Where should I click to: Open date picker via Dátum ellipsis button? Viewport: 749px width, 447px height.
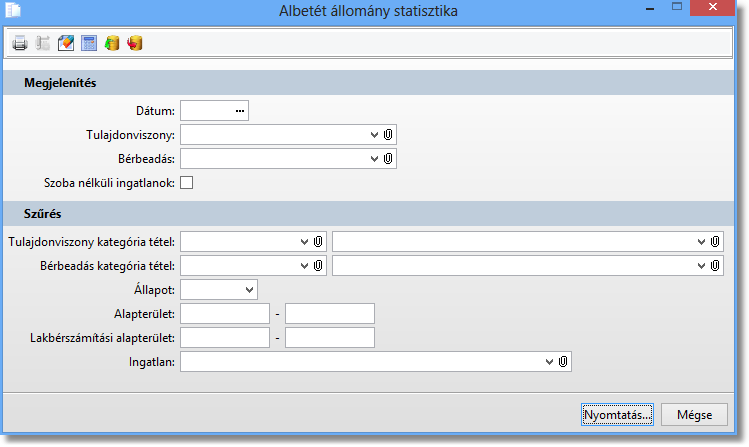pyautogui.click(x=240, y=111)
